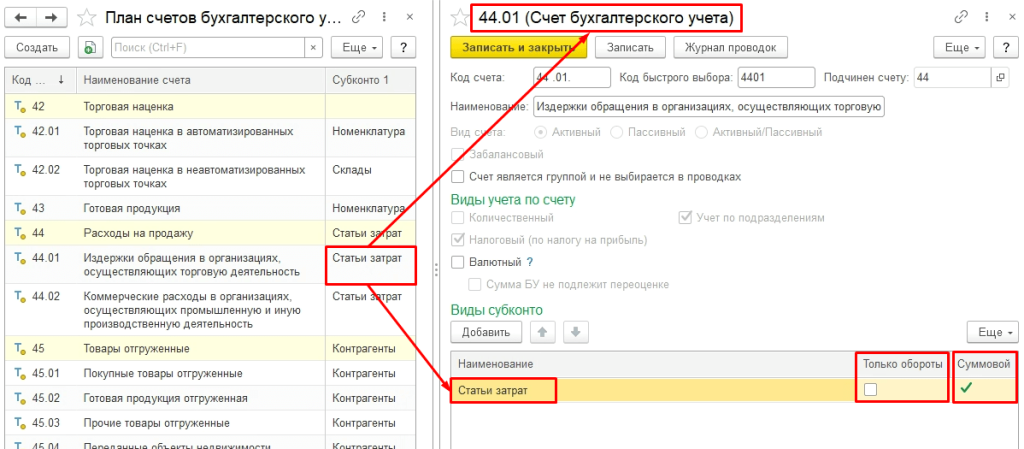
Task: Click the Записать button
Action: [x=630, y=48]
